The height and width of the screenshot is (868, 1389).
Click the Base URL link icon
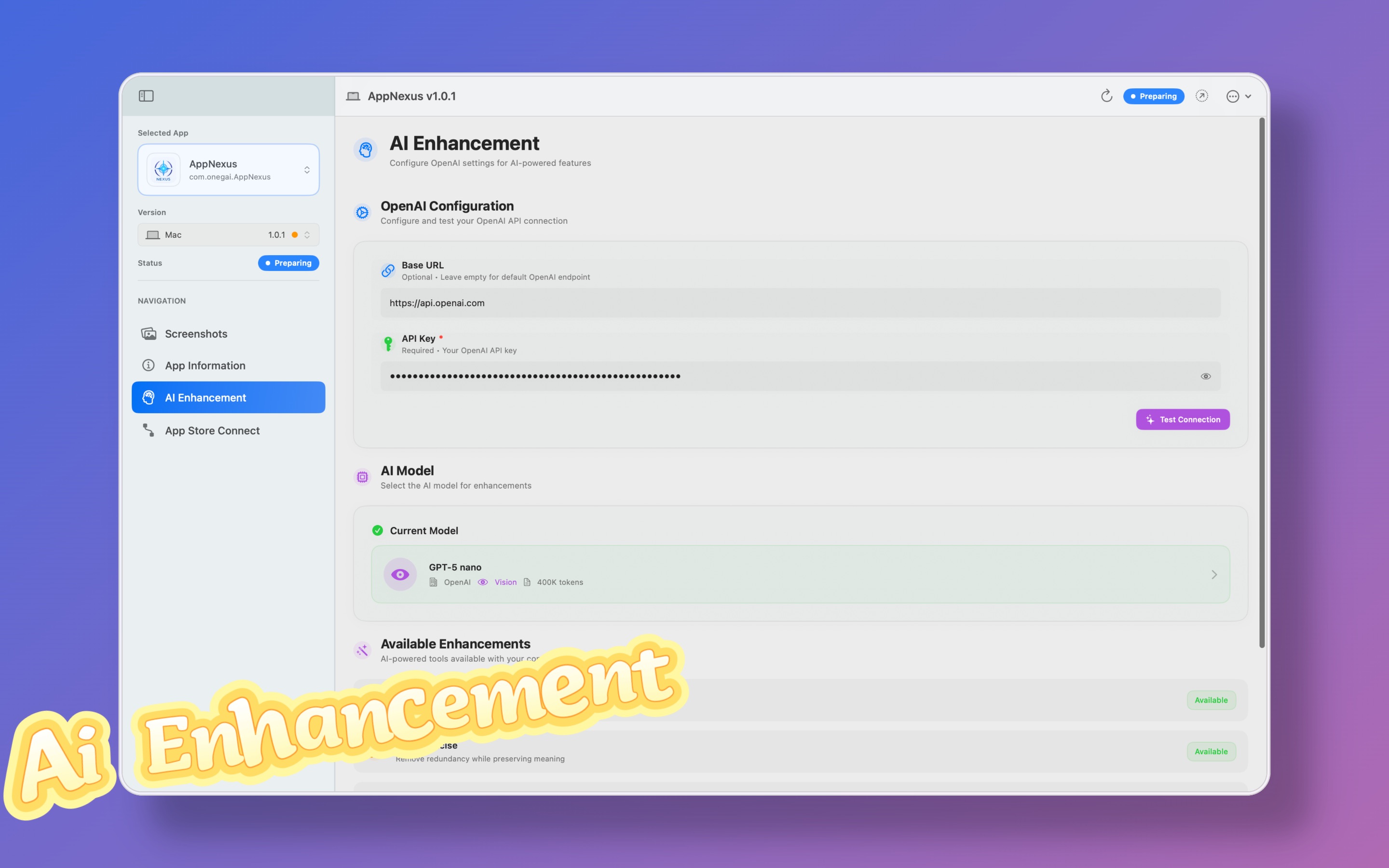[388, 271]
